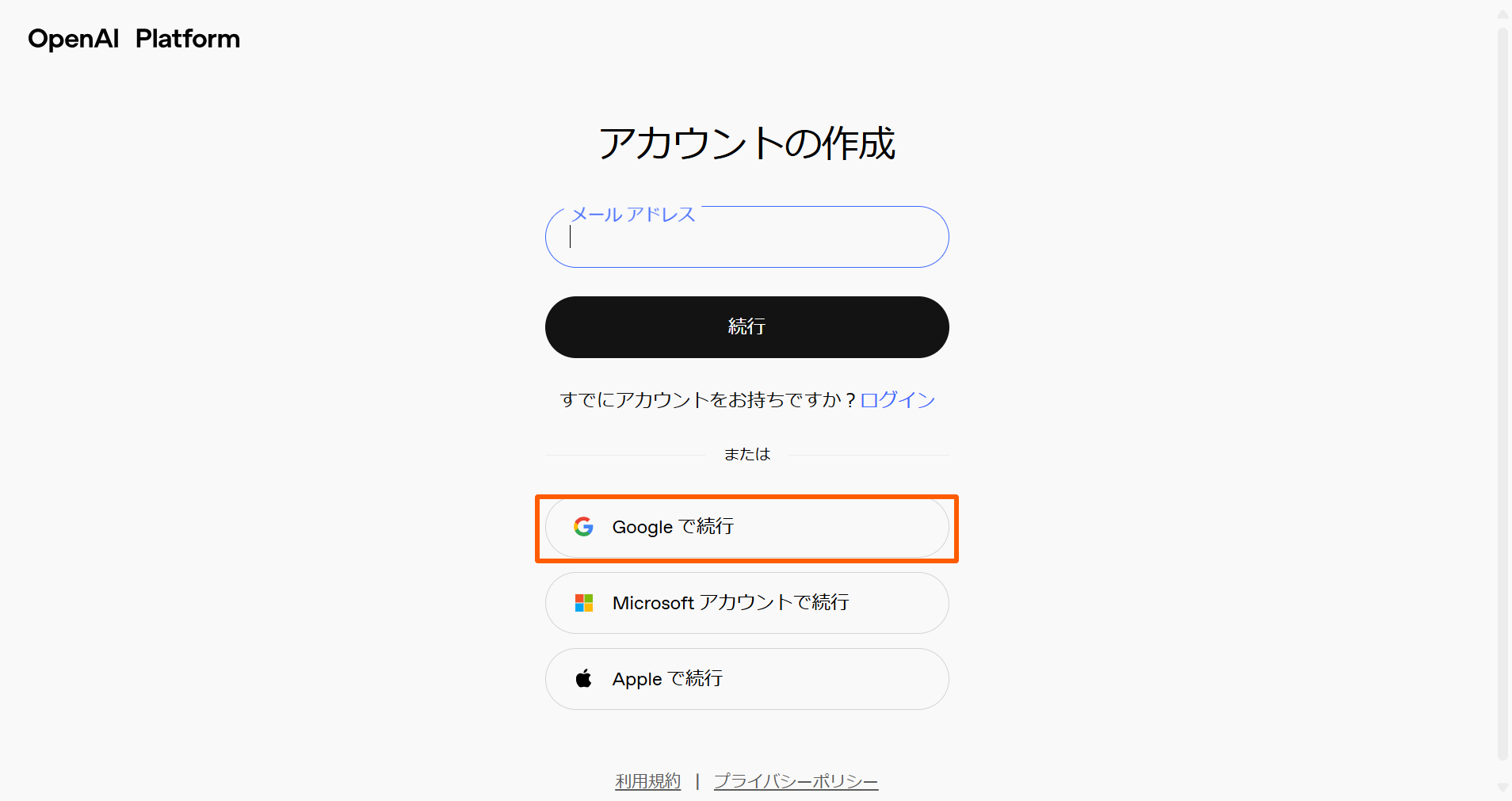Choose Microsoft アカウントで続行 sign-in
Screen dimensions: 1512x801
pyautogui.click(x=746, y=602)
